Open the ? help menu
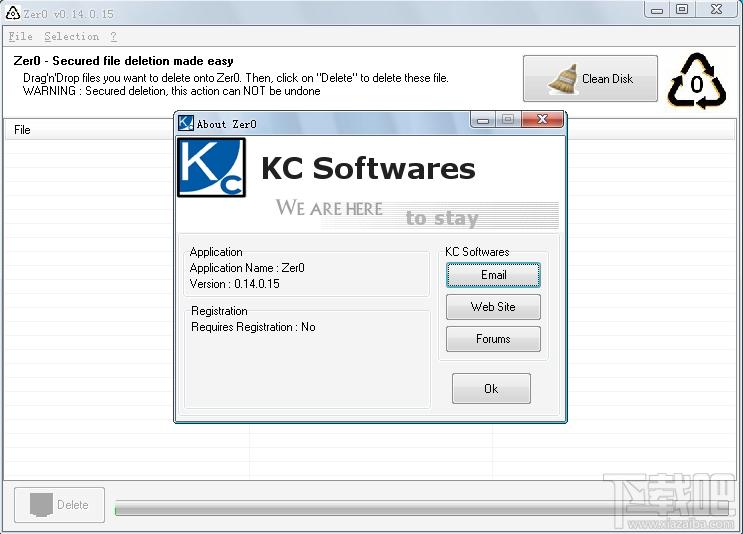Viewport: 743px width, 534px height. pos(113,36)
